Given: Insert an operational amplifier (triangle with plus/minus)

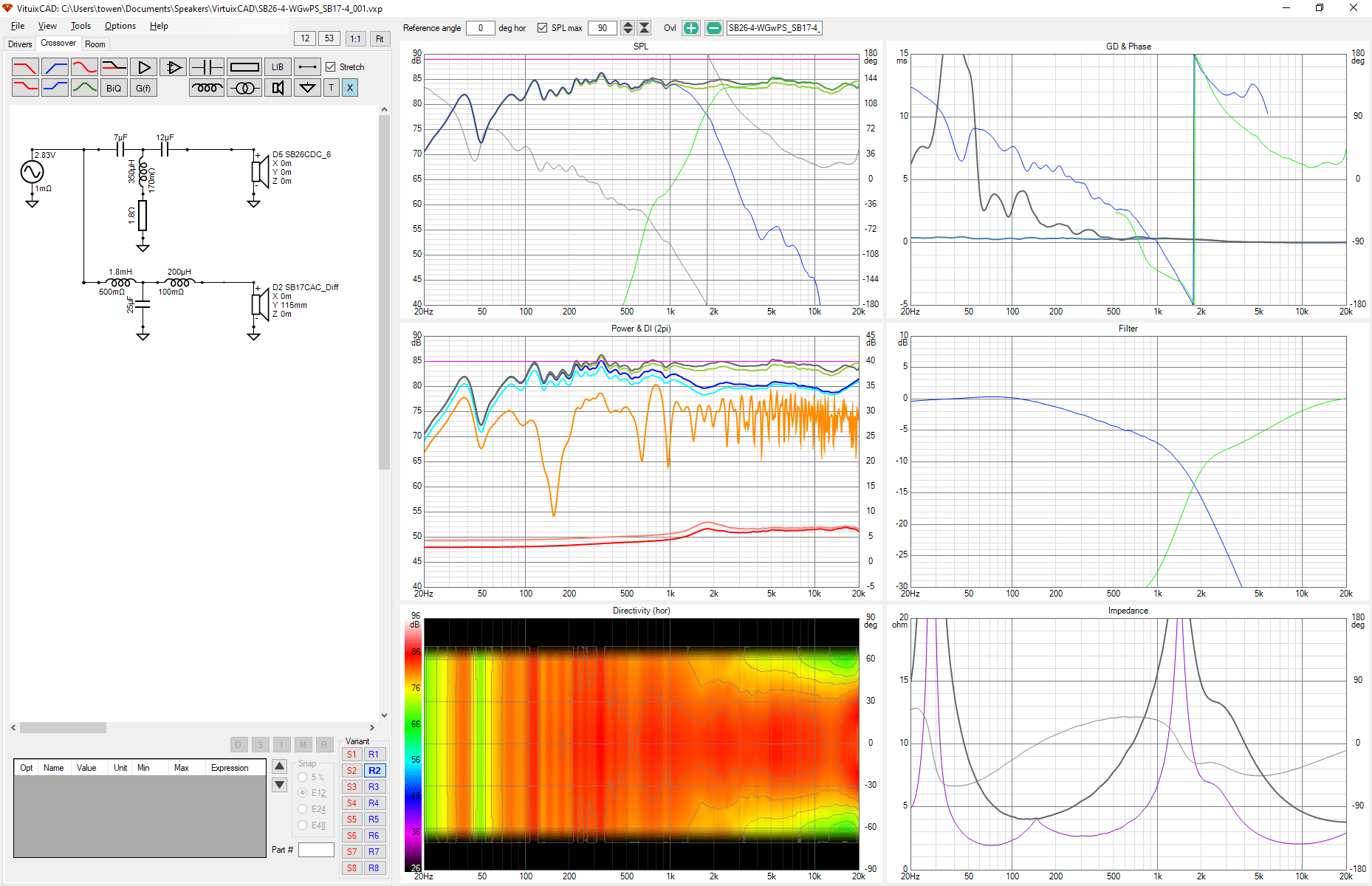Looking at the screenshot, I should coord(174,67).
